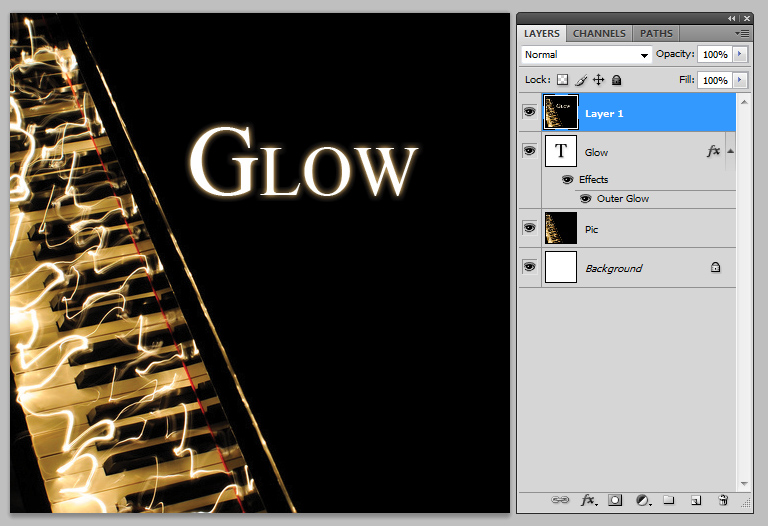Click the Fill percentage field
768x526 pixels.
pyautogui.click(x=714, y=80)
